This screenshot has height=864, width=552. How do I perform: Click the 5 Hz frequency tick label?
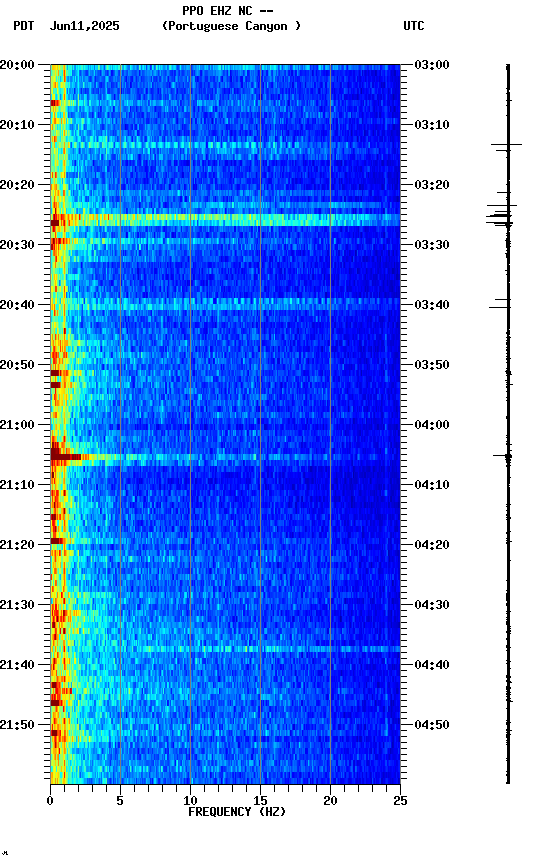point(120,801)
